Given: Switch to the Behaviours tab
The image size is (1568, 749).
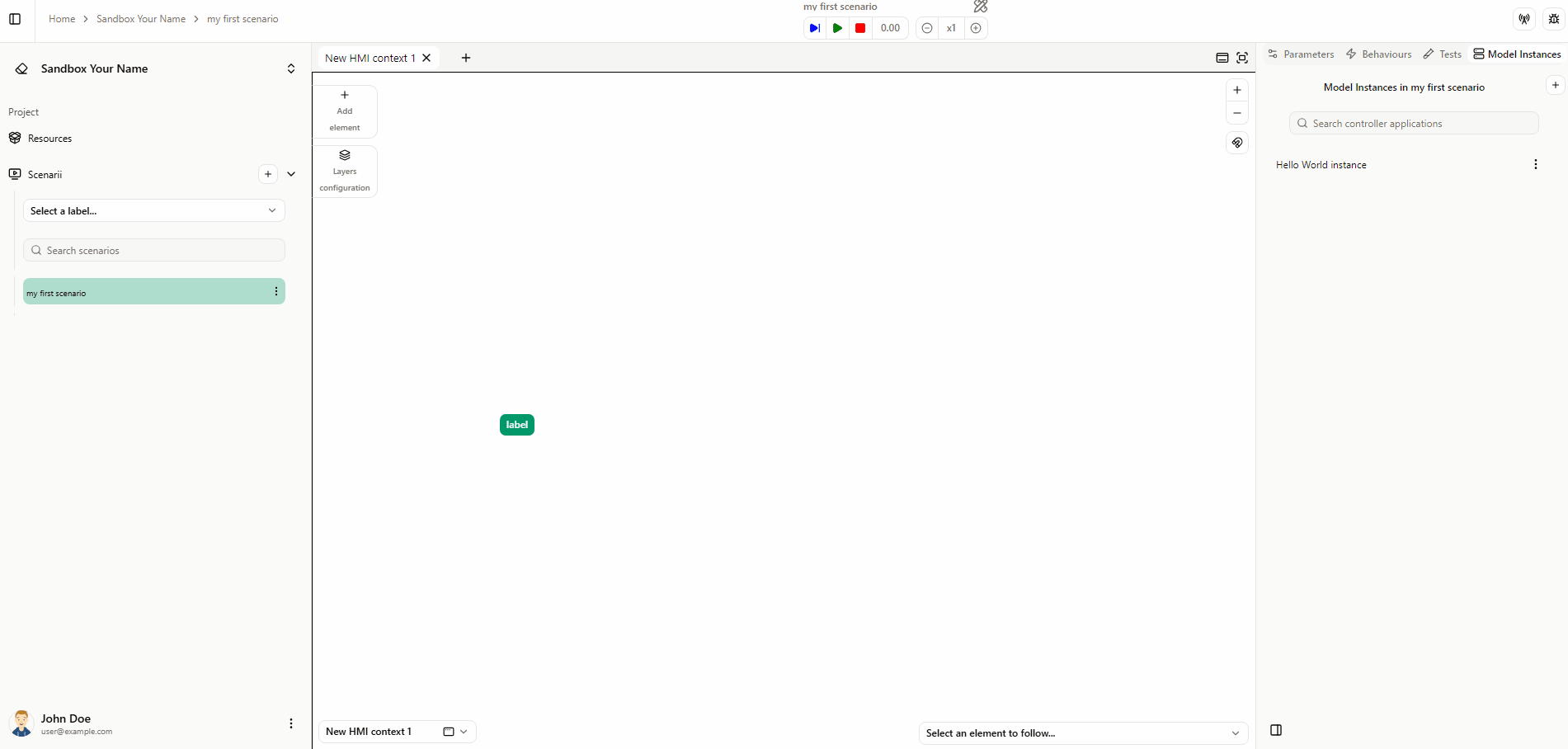Looking at the screenshot, I should tap(1379, 54).
